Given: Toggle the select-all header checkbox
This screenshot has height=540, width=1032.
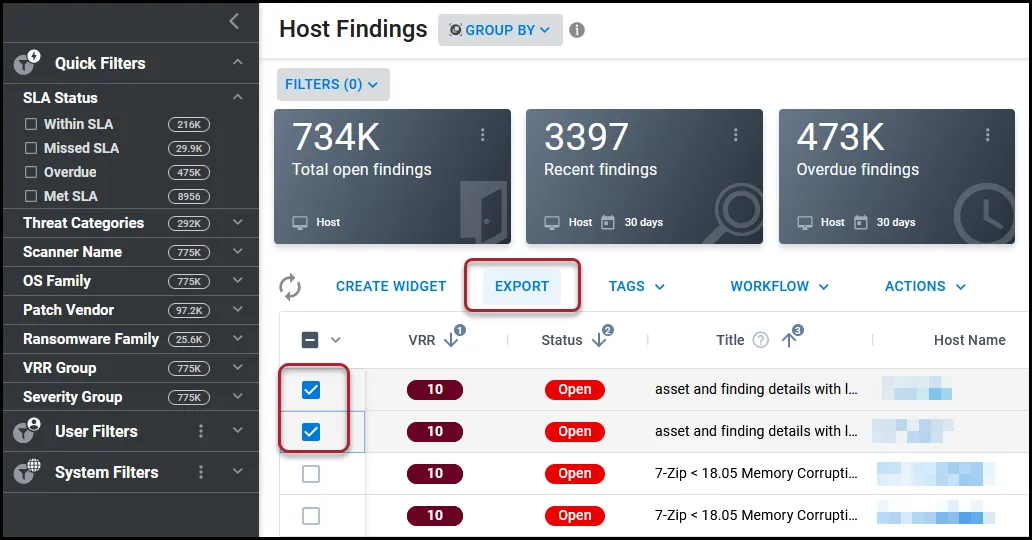Looking at the screenshot, I should [310, 340].
